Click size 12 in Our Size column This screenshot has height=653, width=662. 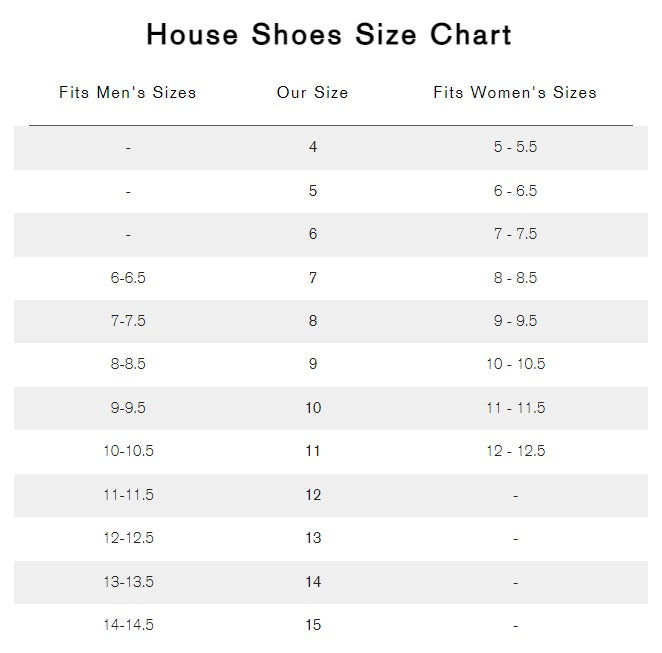pos(313,495)
